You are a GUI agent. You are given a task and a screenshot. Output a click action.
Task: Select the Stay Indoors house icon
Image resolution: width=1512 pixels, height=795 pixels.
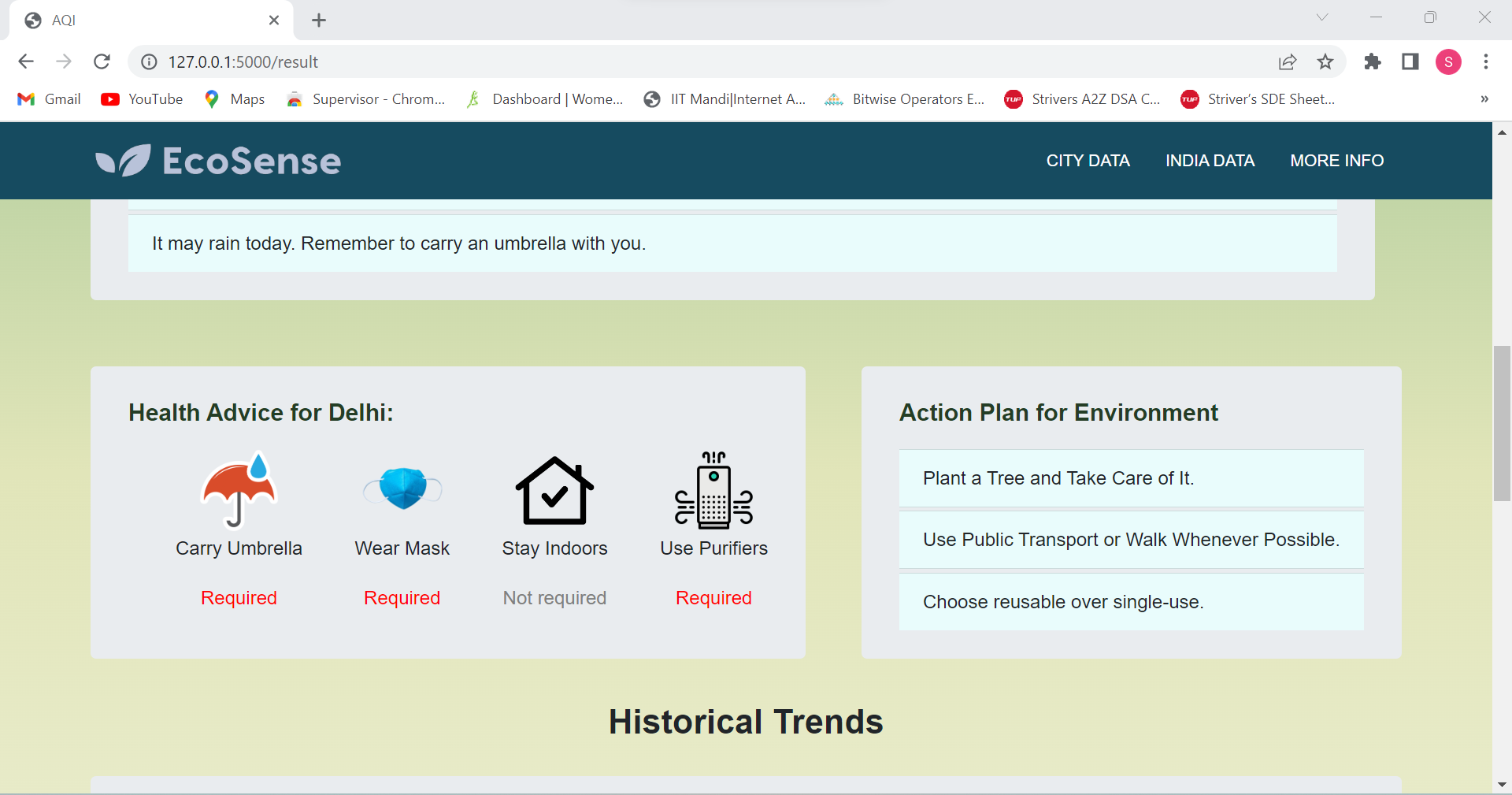point(554,490)
